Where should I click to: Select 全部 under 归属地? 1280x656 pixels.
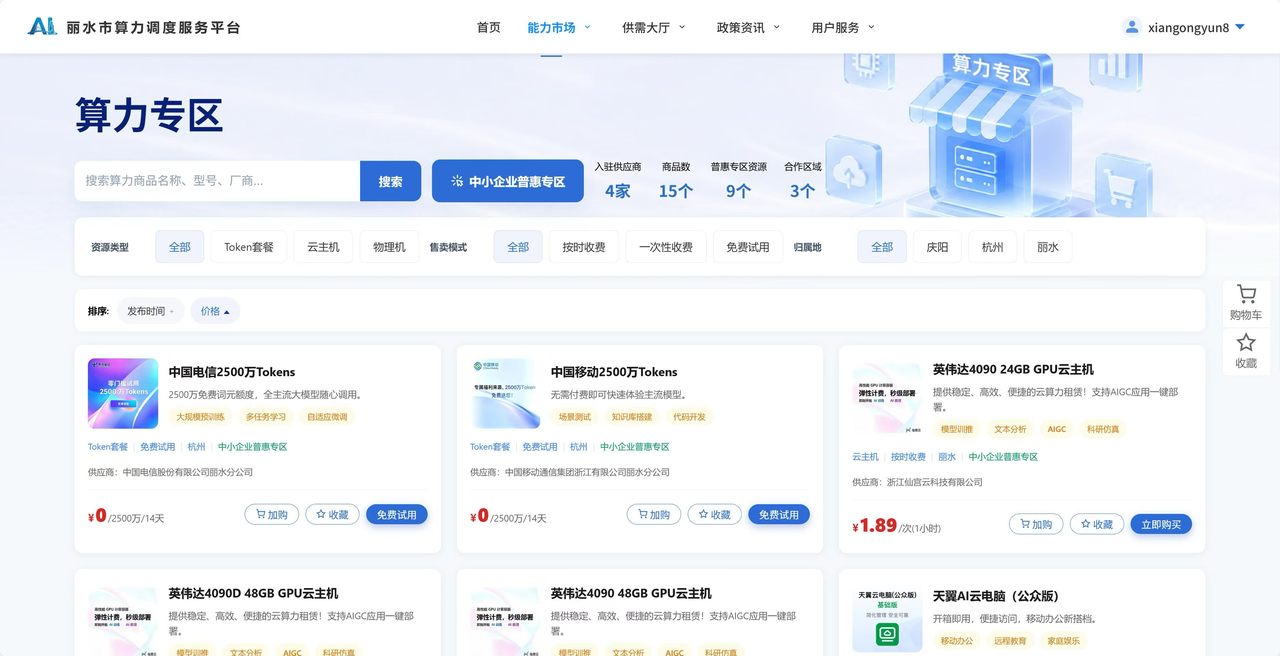(882, 247)
